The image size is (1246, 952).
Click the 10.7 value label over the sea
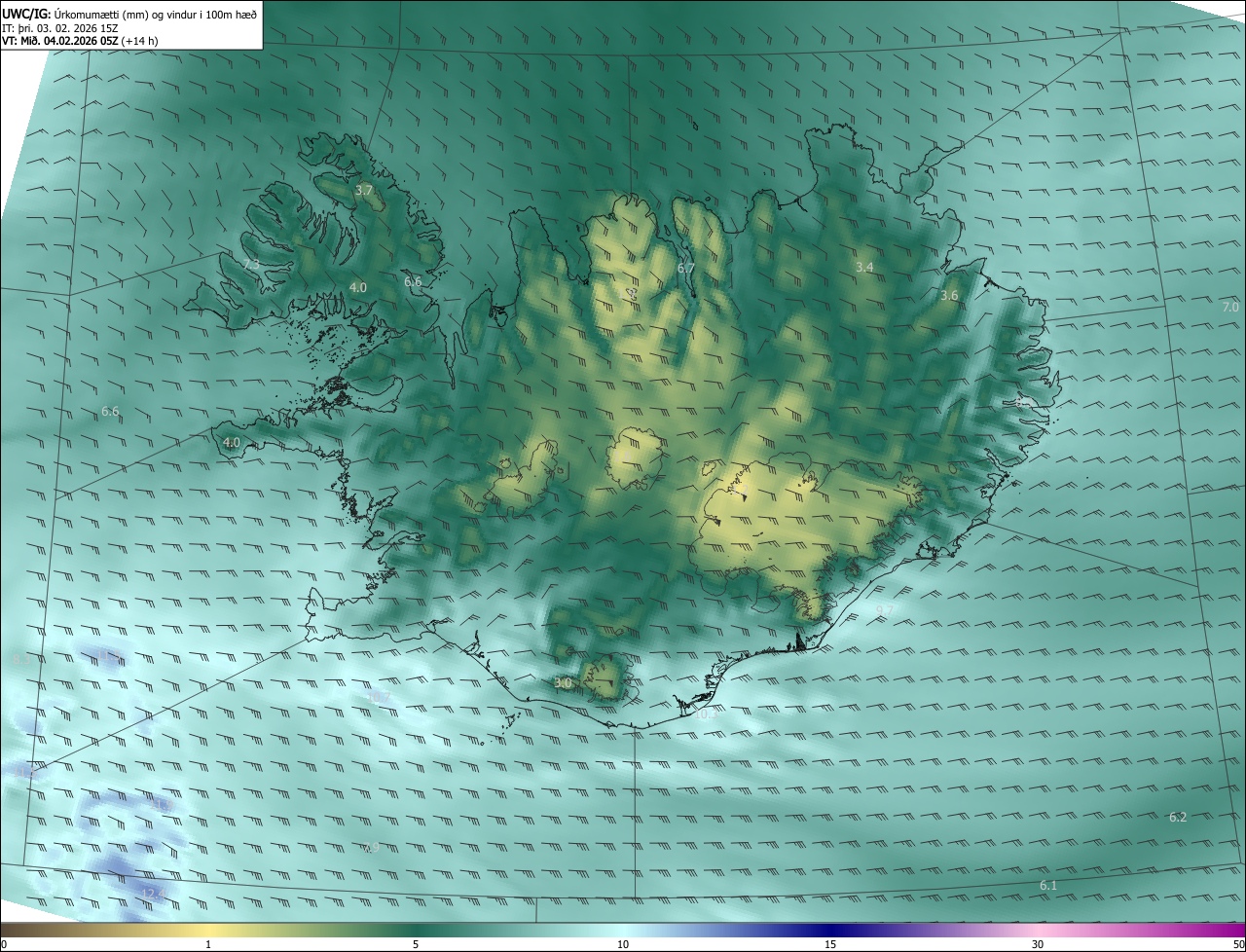[379, 698]
